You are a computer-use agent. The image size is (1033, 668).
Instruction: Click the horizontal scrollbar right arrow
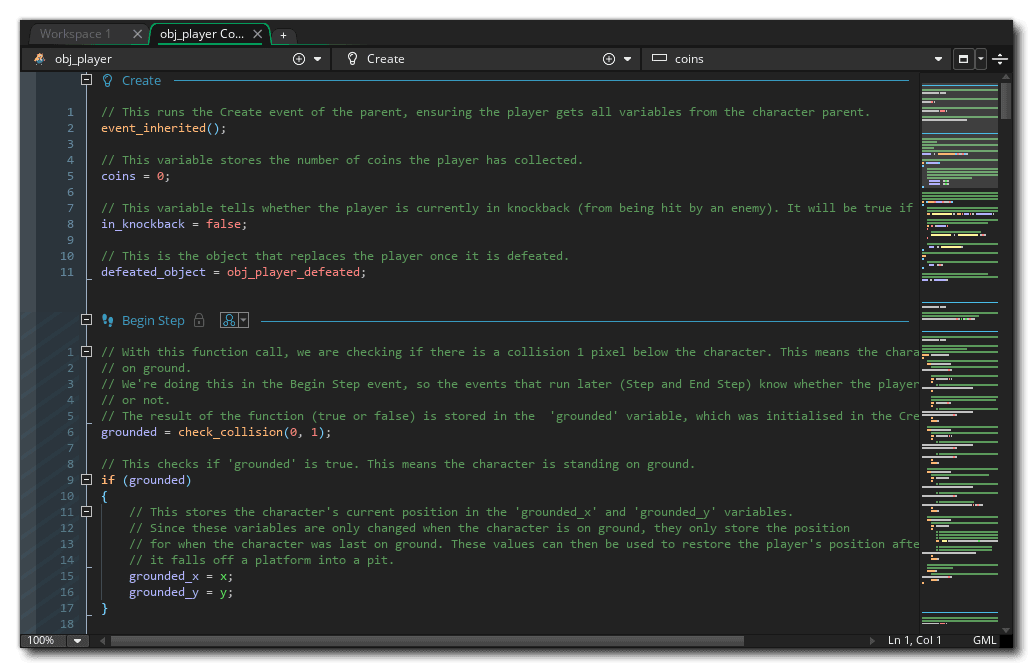point(872,640)
